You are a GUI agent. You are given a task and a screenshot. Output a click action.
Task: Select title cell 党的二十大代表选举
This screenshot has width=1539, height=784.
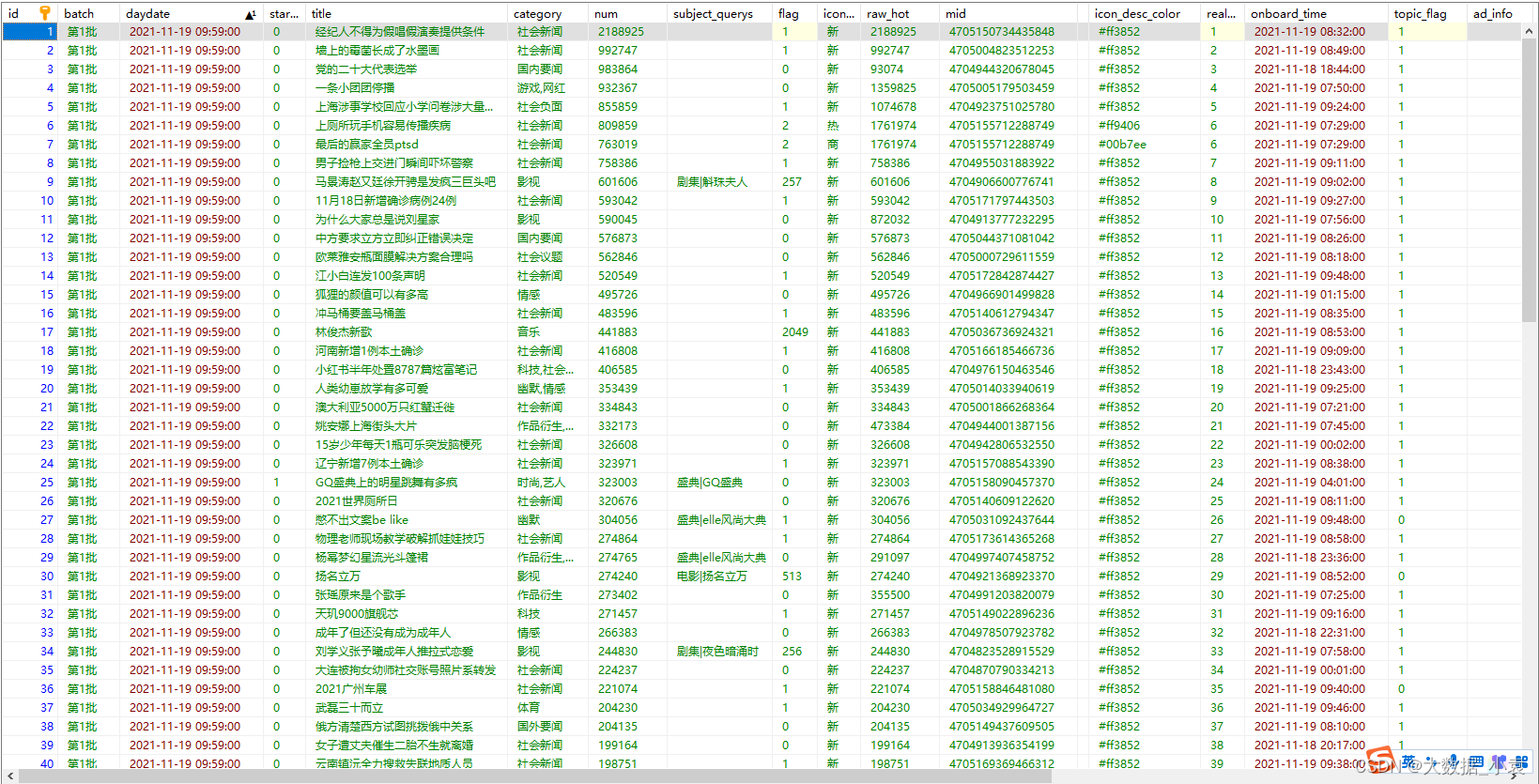coord(366,69)
